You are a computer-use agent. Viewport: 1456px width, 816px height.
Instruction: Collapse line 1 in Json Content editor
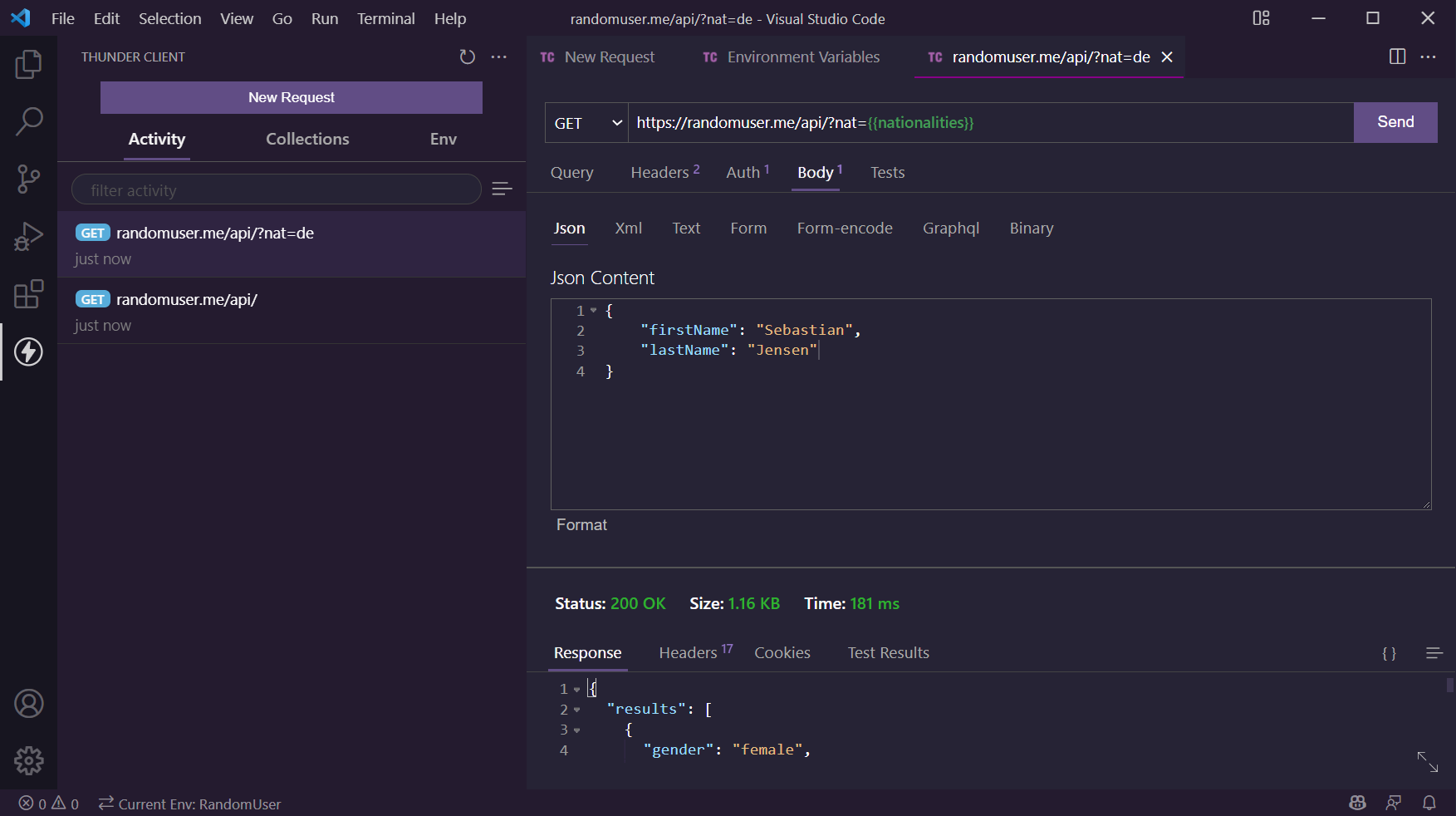click(594, 311)
